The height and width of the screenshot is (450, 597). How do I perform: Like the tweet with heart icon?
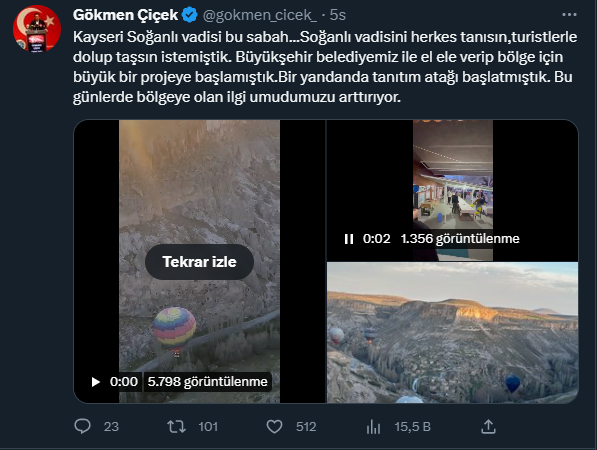coord(274,426)
